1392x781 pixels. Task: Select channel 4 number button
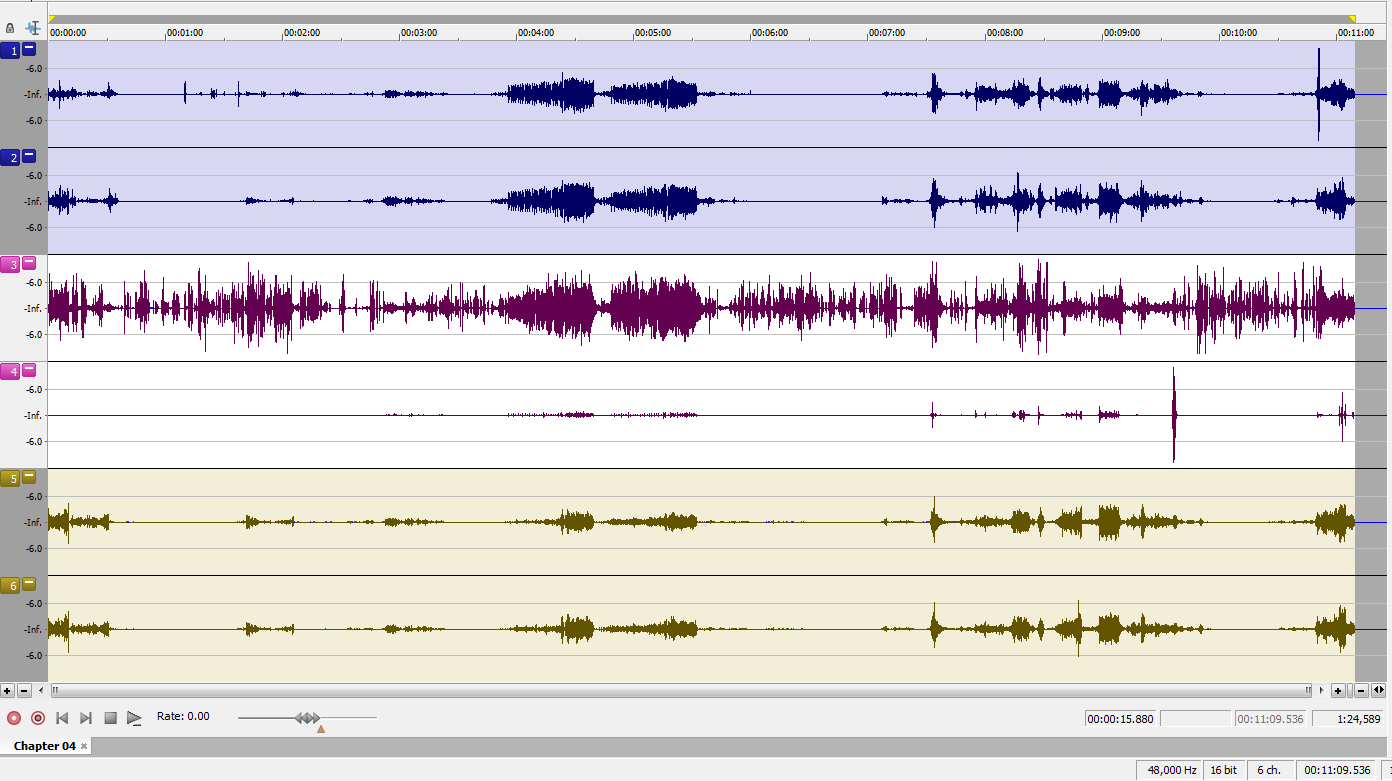coord(10,372)
